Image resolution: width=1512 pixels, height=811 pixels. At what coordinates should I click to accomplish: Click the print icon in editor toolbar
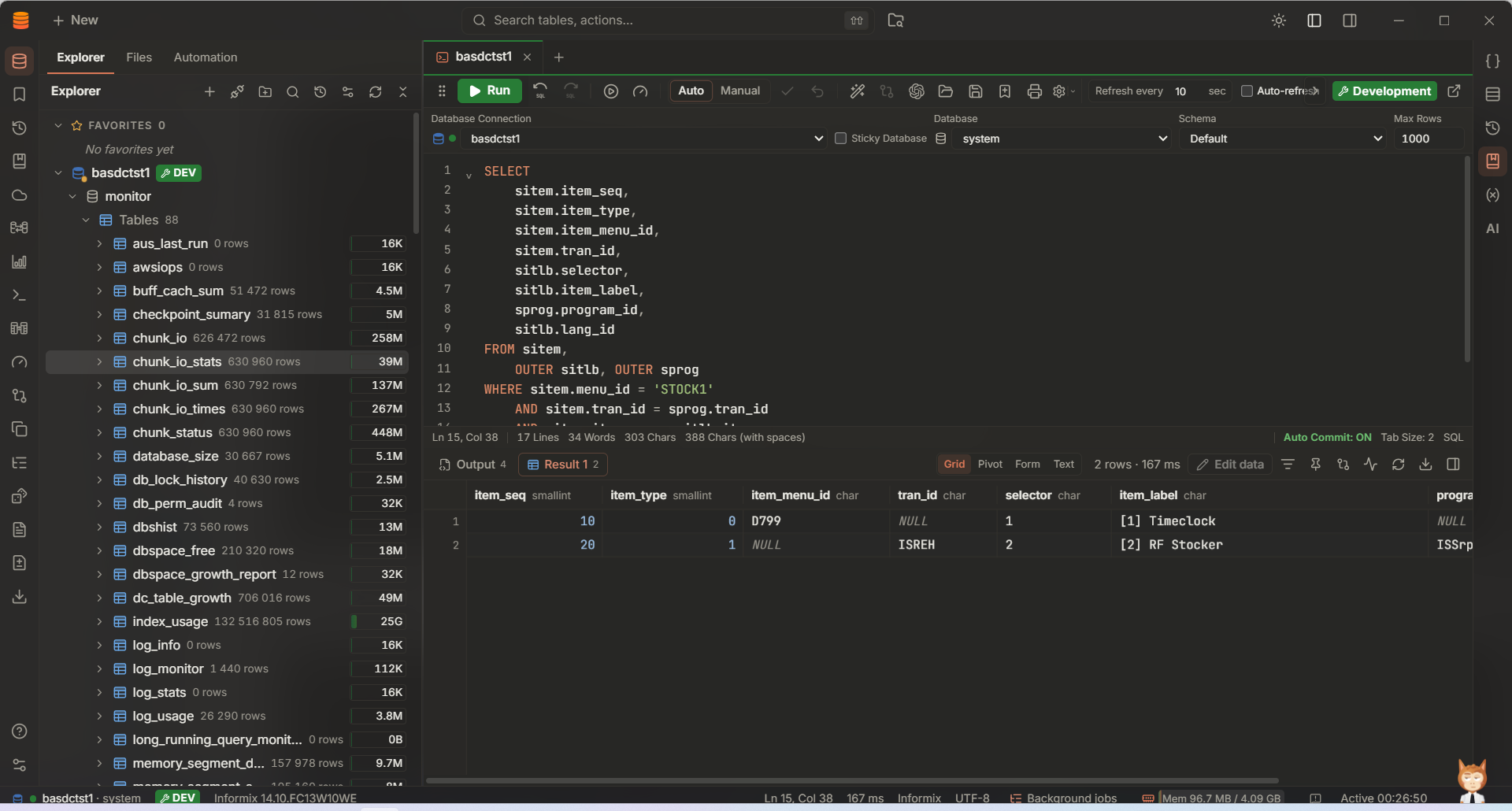click(1034, 91)
